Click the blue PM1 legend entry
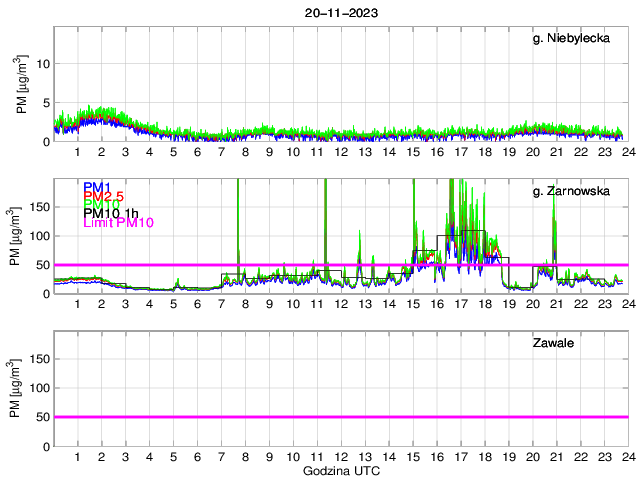The height and width of the screenshot is (480, 640). 97,187
